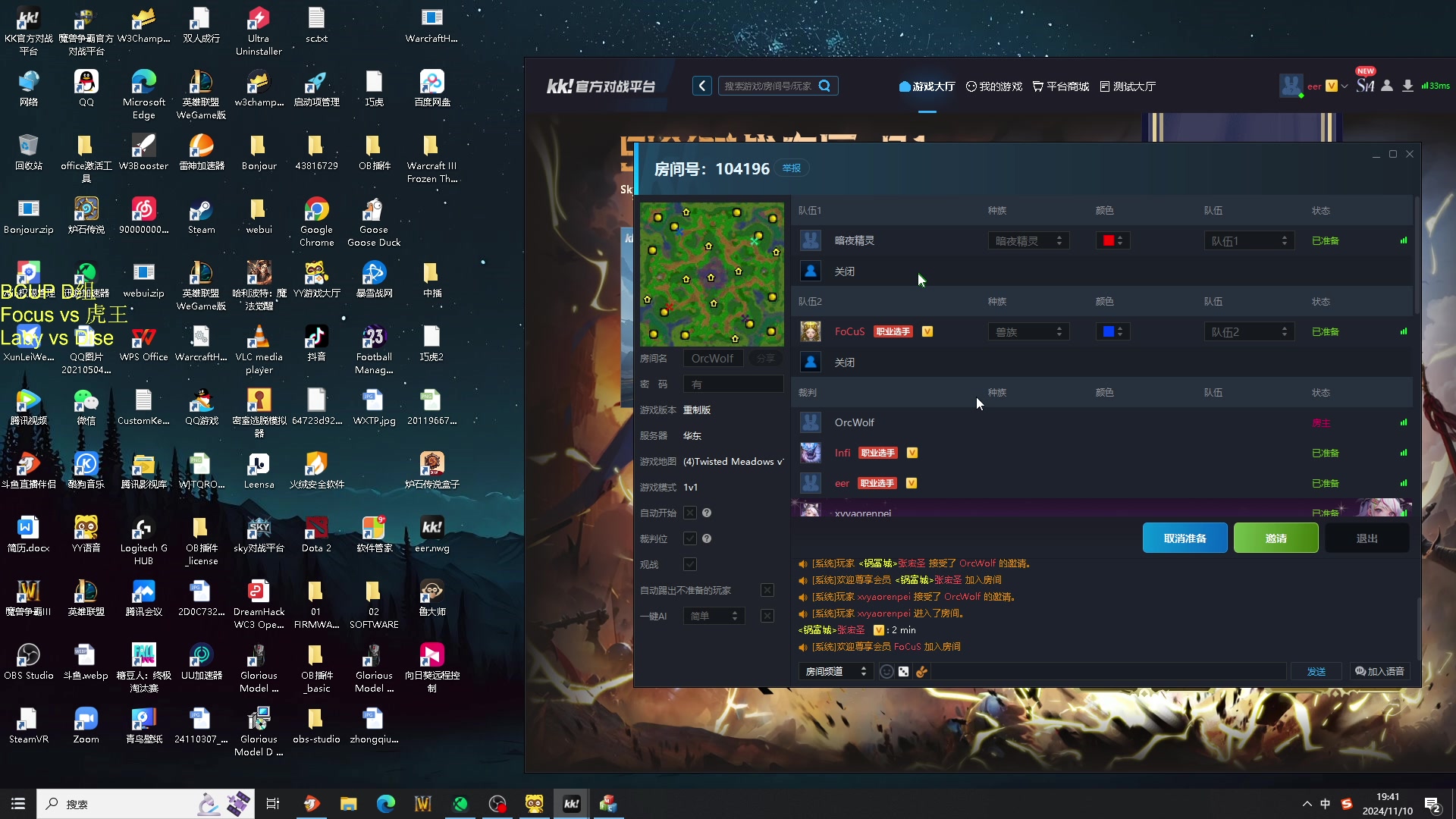Open the race dropdown showing 兽族 for FoCuS
Viewport: 1456px width, 819px height.
pyautogui.click(x=1028, y=331)
